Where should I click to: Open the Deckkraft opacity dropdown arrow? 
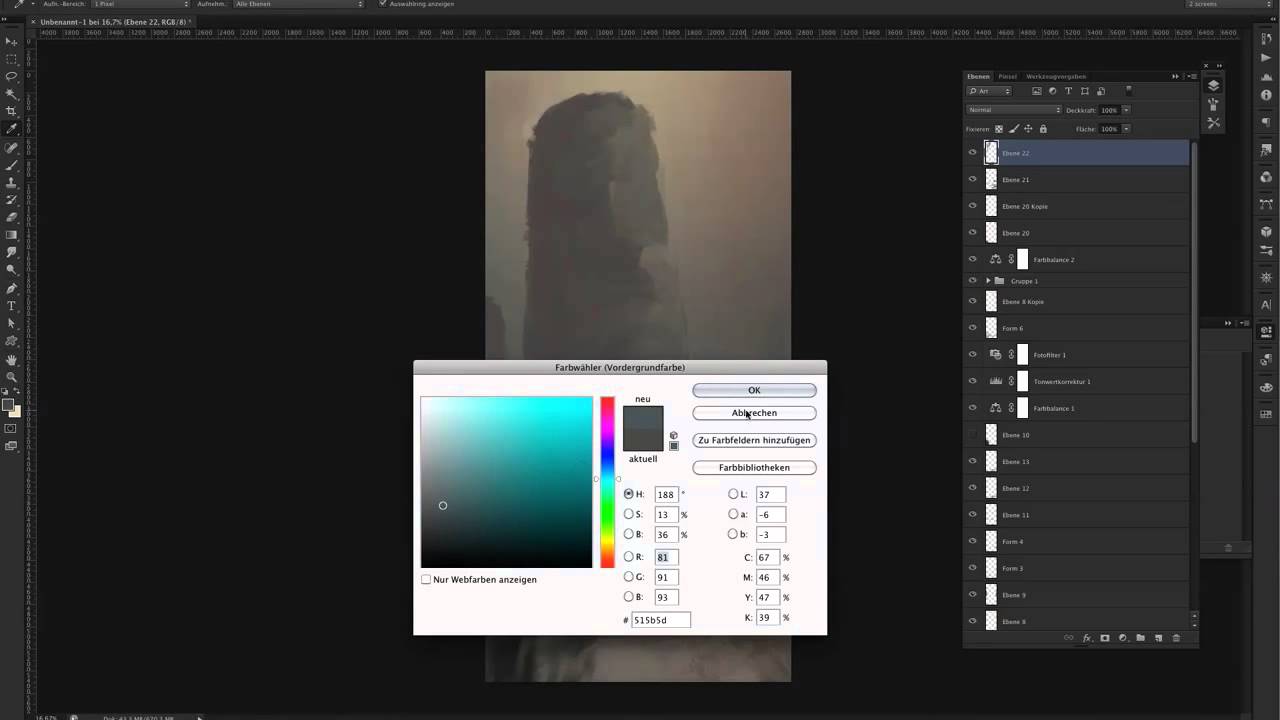point(1126,110)
